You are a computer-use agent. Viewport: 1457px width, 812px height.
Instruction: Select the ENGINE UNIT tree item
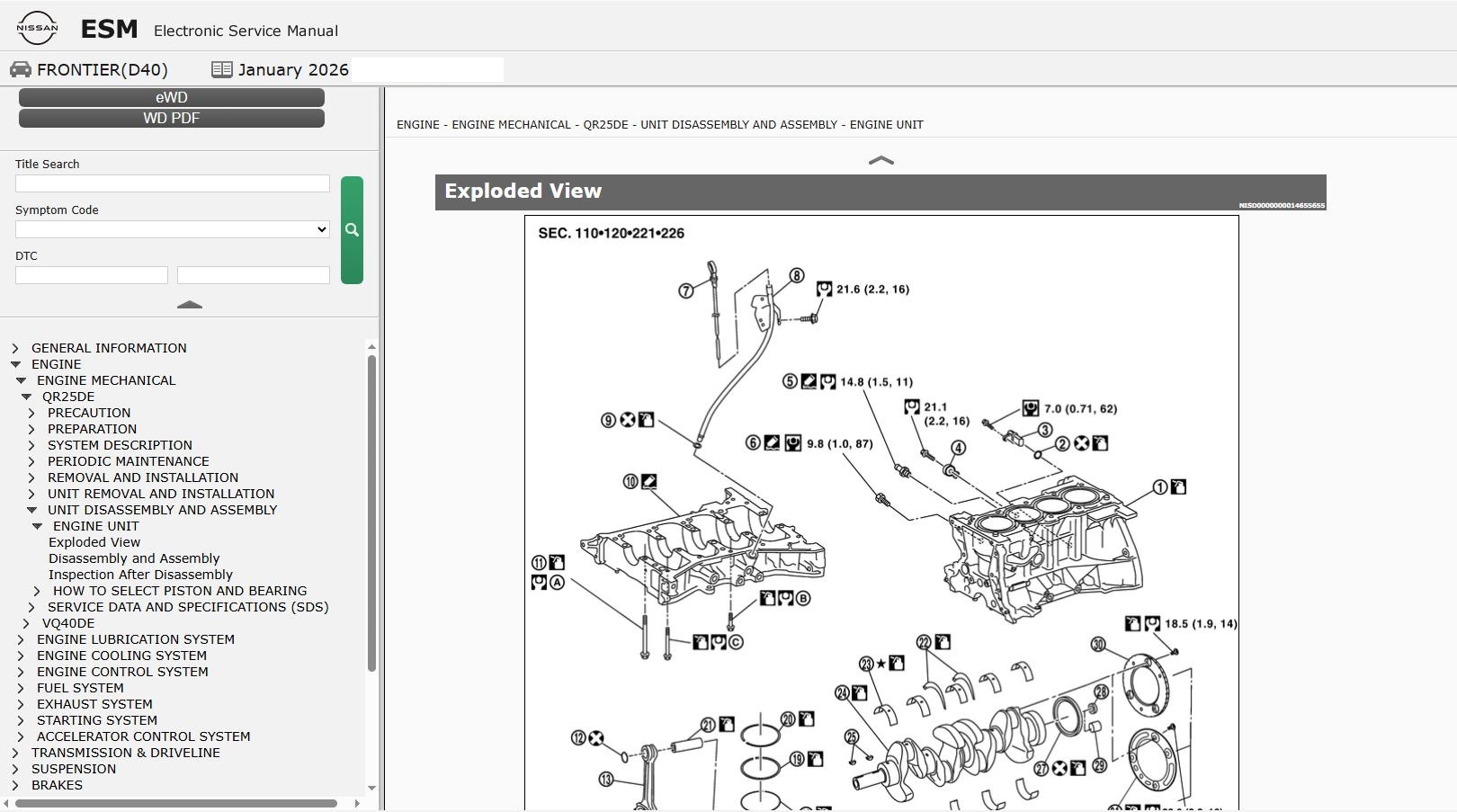click(x=96, y=526)
